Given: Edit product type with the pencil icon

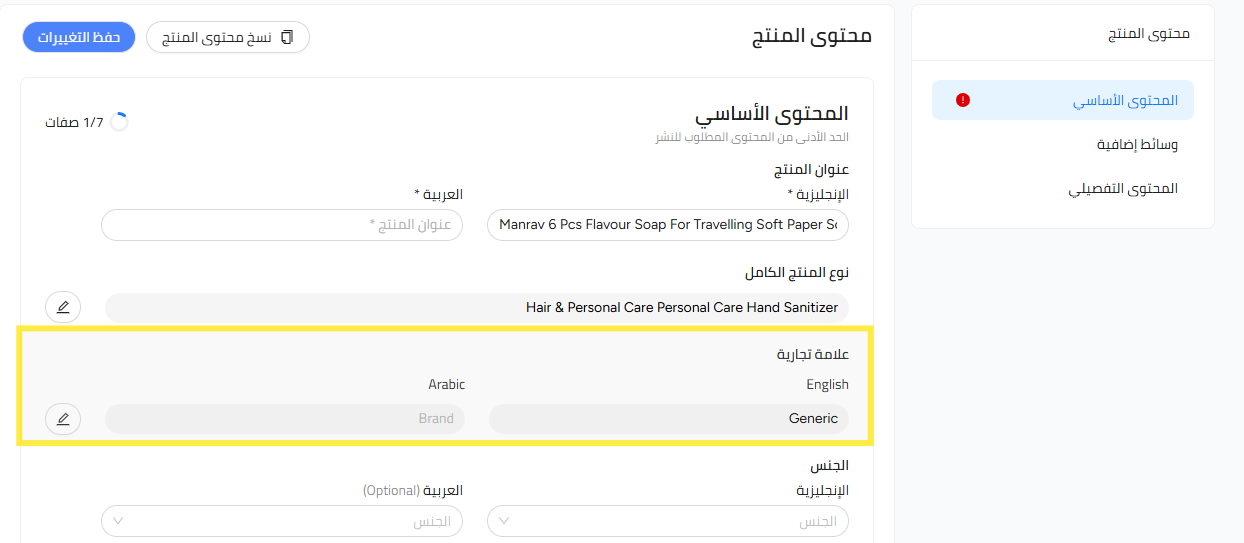Looking at the screenshot, I should 63,307.
